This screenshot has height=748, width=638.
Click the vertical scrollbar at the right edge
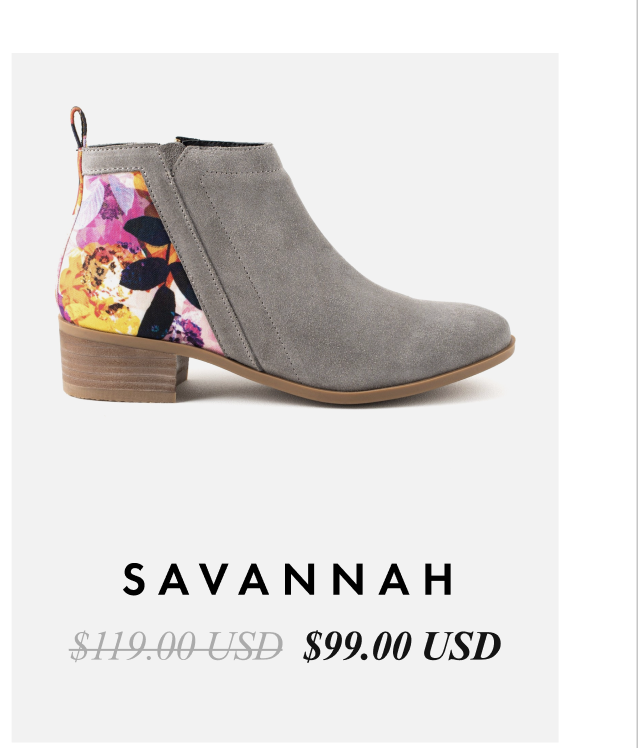[634, 374]
